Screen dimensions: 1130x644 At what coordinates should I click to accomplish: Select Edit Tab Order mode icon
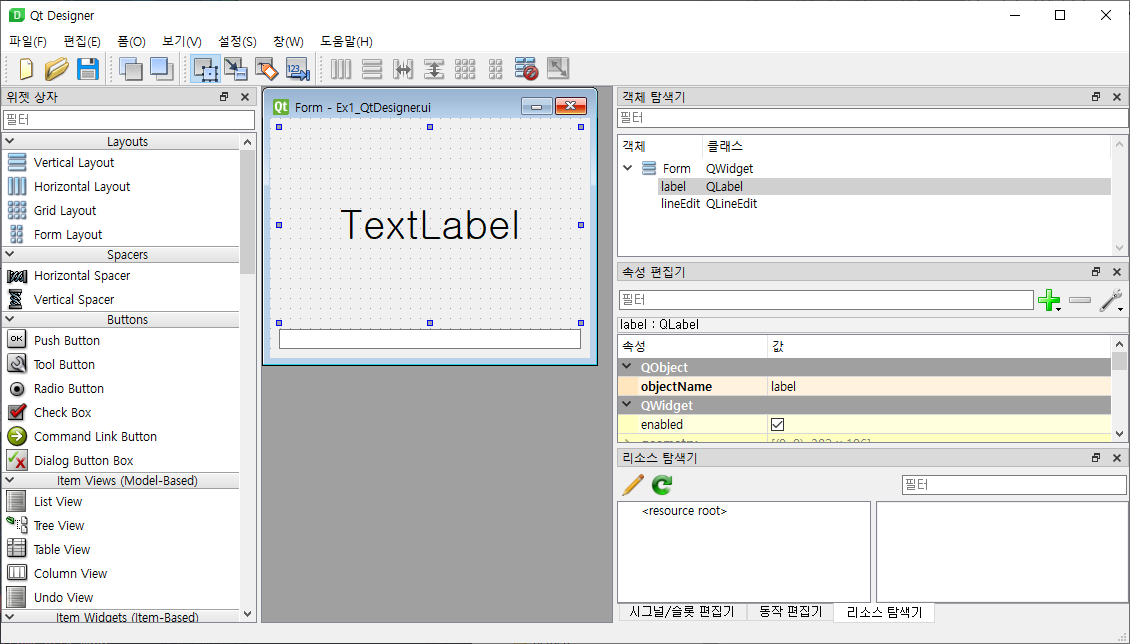click(x=297, y=69)
